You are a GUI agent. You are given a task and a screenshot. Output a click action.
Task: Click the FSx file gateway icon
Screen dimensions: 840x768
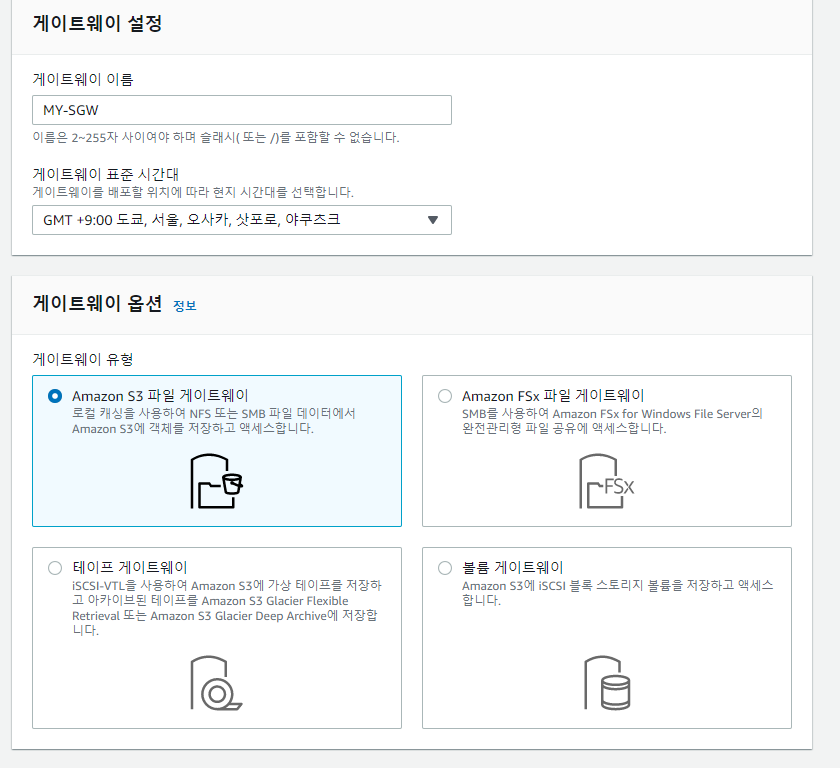pos(606,481)
